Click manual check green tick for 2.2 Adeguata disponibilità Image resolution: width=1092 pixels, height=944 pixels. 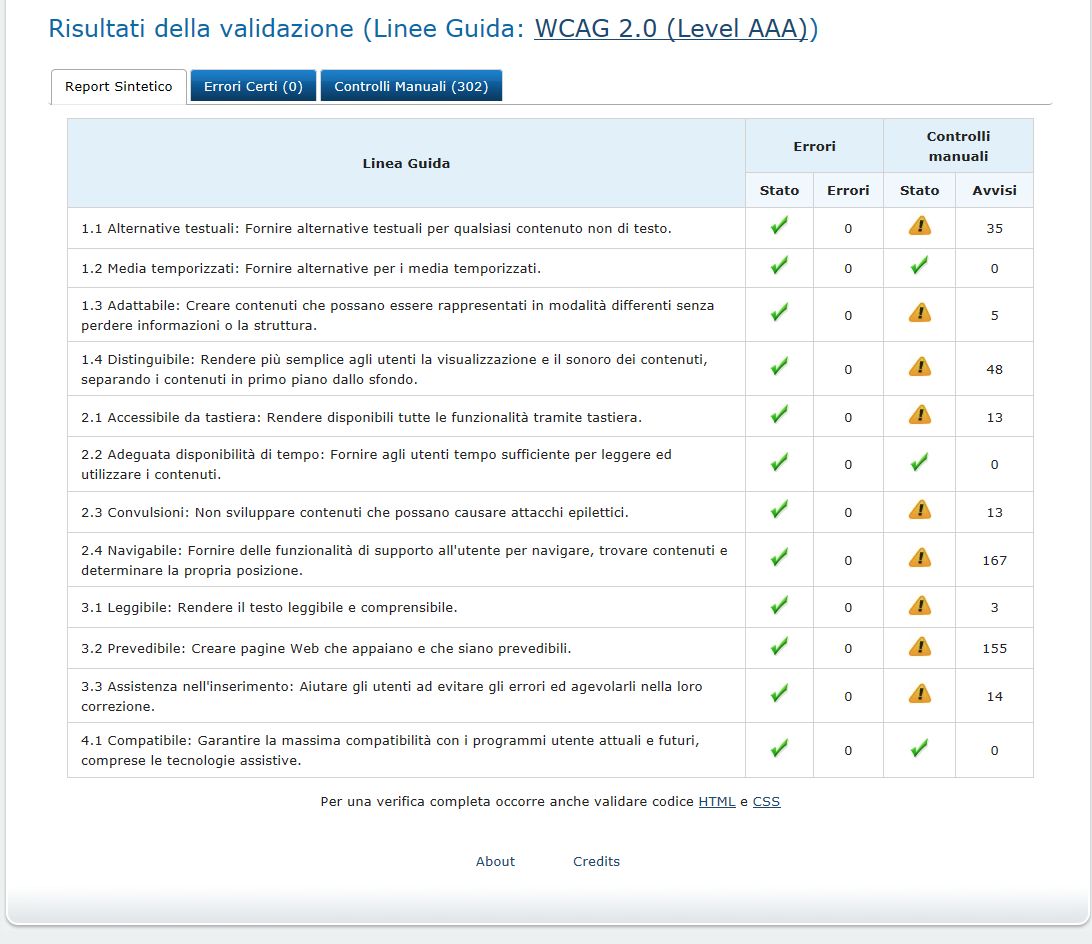click(919, 463)
